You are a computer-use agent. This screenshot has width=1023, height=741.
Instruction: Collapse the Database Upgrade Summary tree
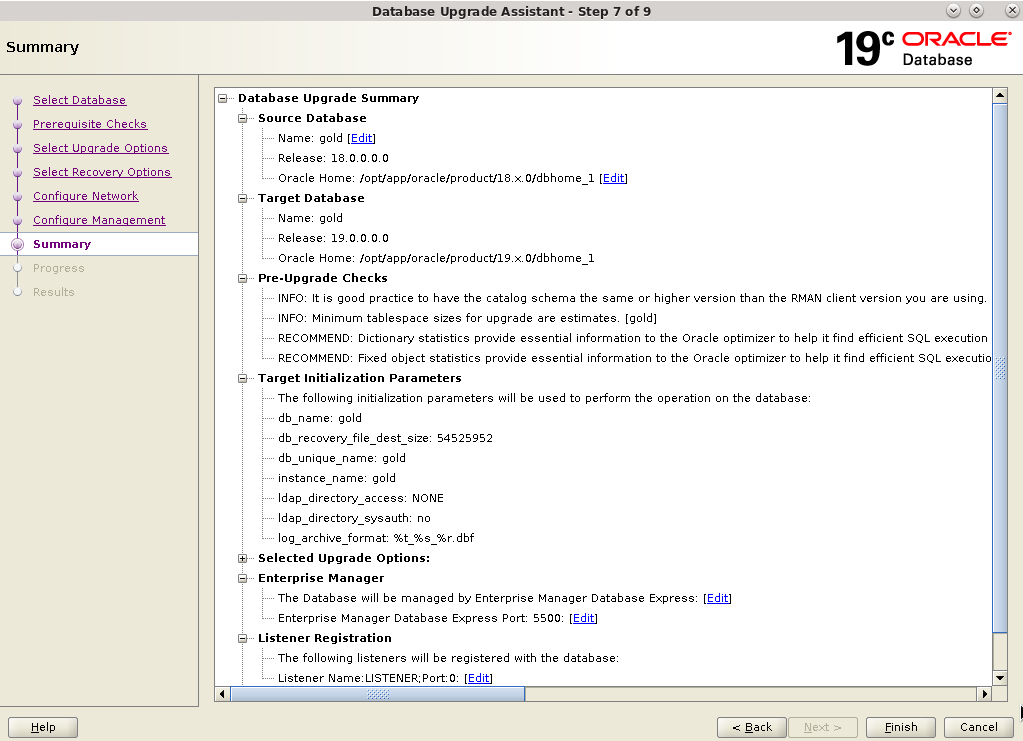point(223,98)
